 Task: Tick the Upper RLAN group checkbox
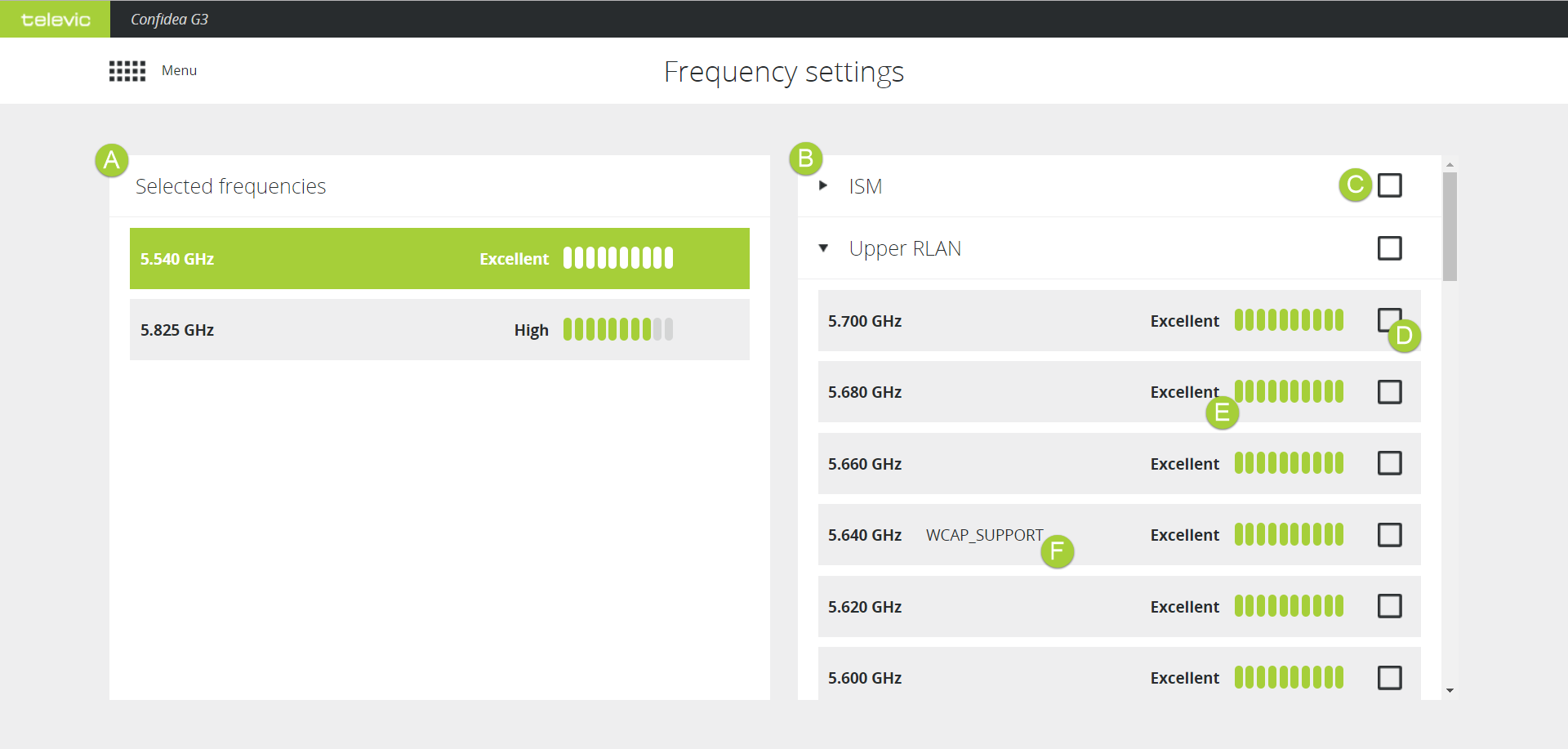coord(1389,248)
